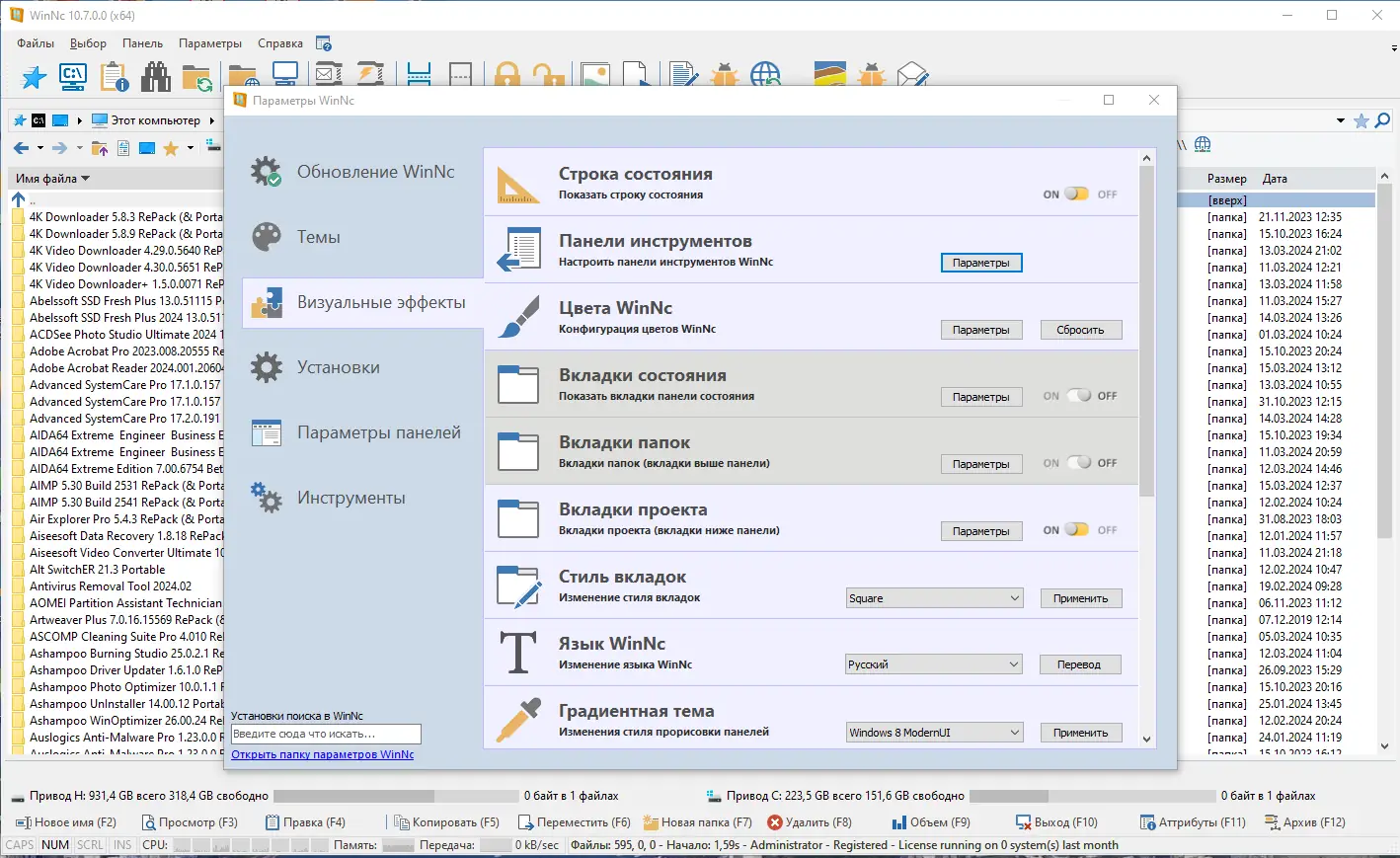The height and width of the screenshot is (858, 1400).
Task: Click the Привод C disk usage bar
Action: tap(1093, 796)
